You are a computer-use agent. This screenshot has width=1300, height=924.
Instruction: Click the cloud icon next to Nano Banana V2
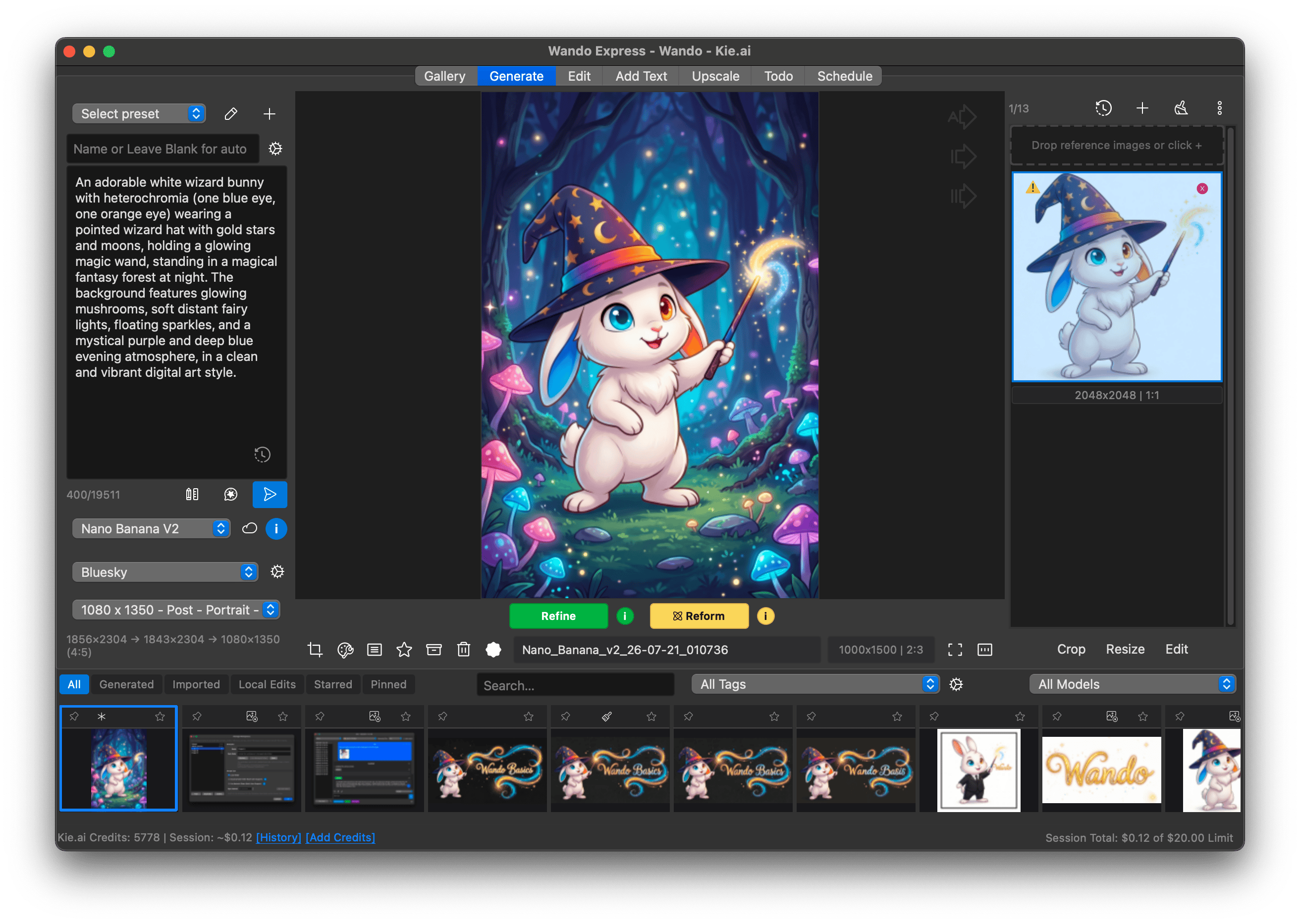point(249,528)
